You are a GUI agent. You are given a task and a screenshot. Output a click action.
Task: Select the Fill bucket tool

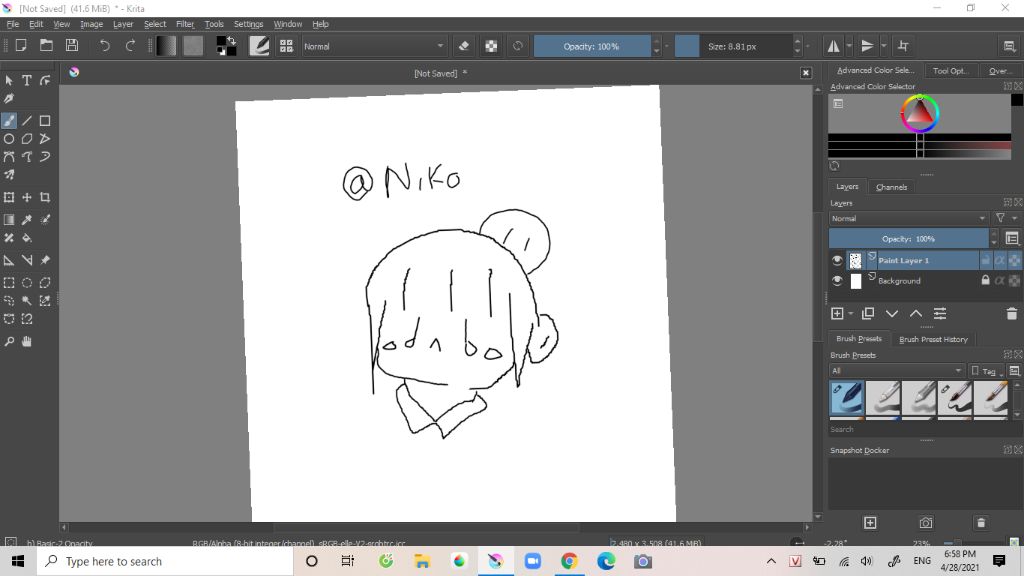point(27,238)
